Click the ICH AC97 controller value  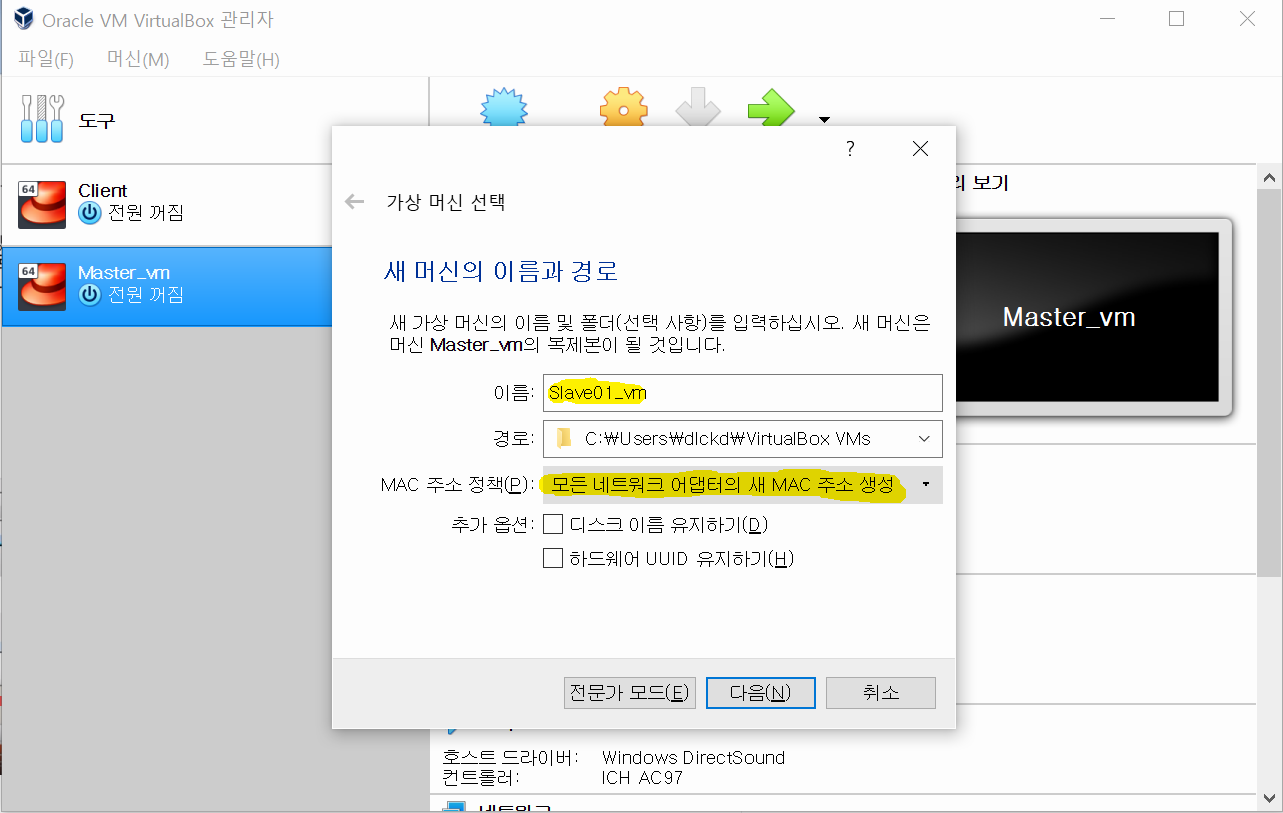coord(642,777)
